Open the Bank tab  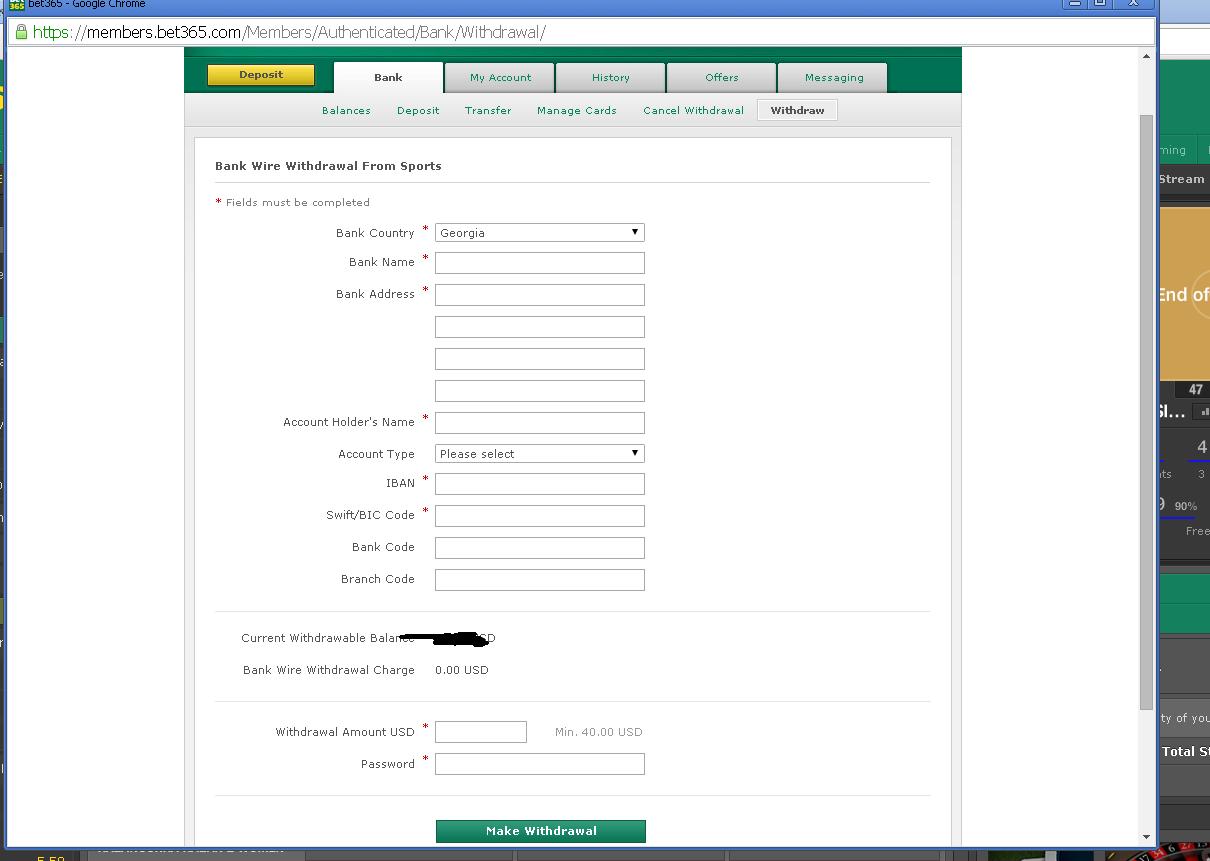tap(388, 78)
